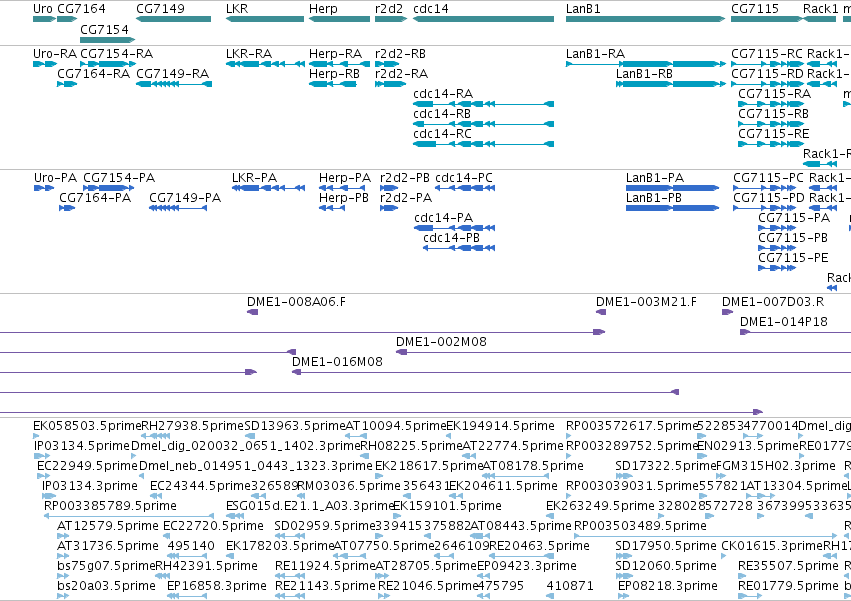Click the CG7115 gene glyph
The width and height of the screenshot is (851, 601).
(x=766, y=19)
